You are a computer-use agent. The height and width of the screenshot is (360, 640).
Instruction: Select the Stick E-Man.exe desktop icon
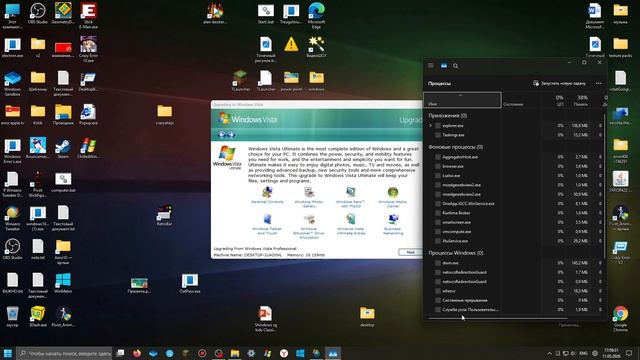click(x=88, y=16)
